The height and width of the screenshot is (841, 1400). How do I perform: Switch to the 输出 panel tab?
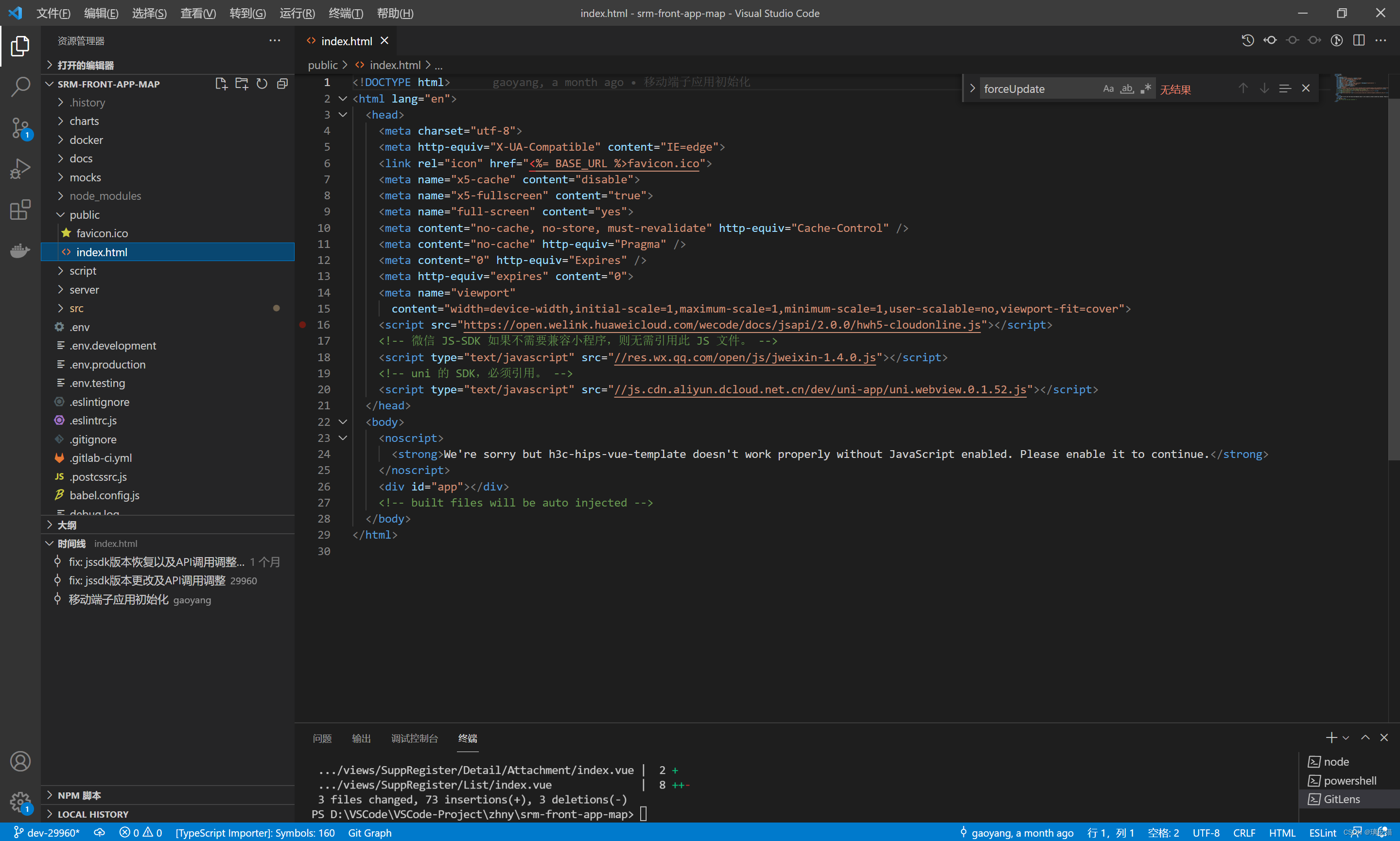pos(361,738)
